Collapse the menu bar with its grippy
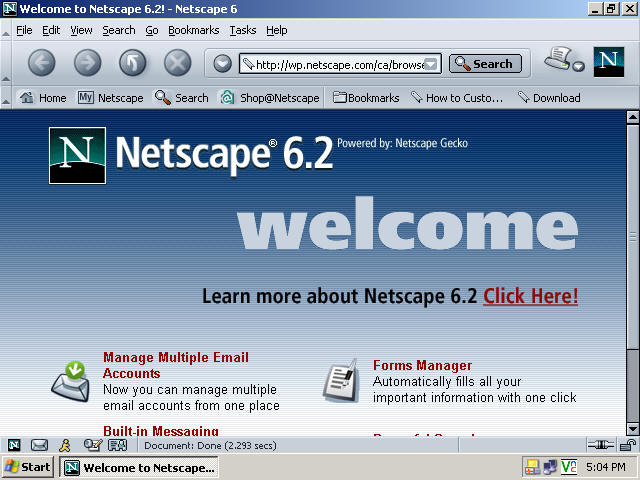Screen dimensions: 640x480 pyautogui.click(x=6, y=30)
